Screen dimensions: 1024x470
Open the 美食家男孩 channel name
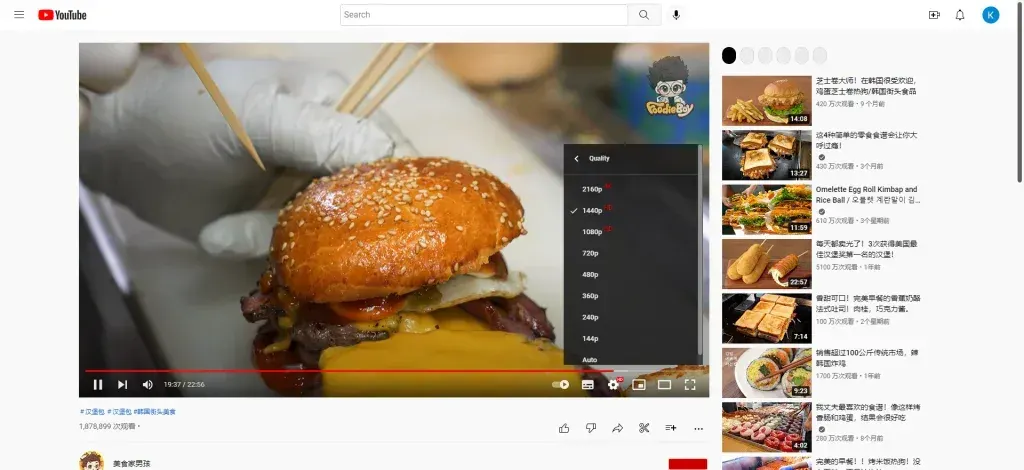[131, 463]
